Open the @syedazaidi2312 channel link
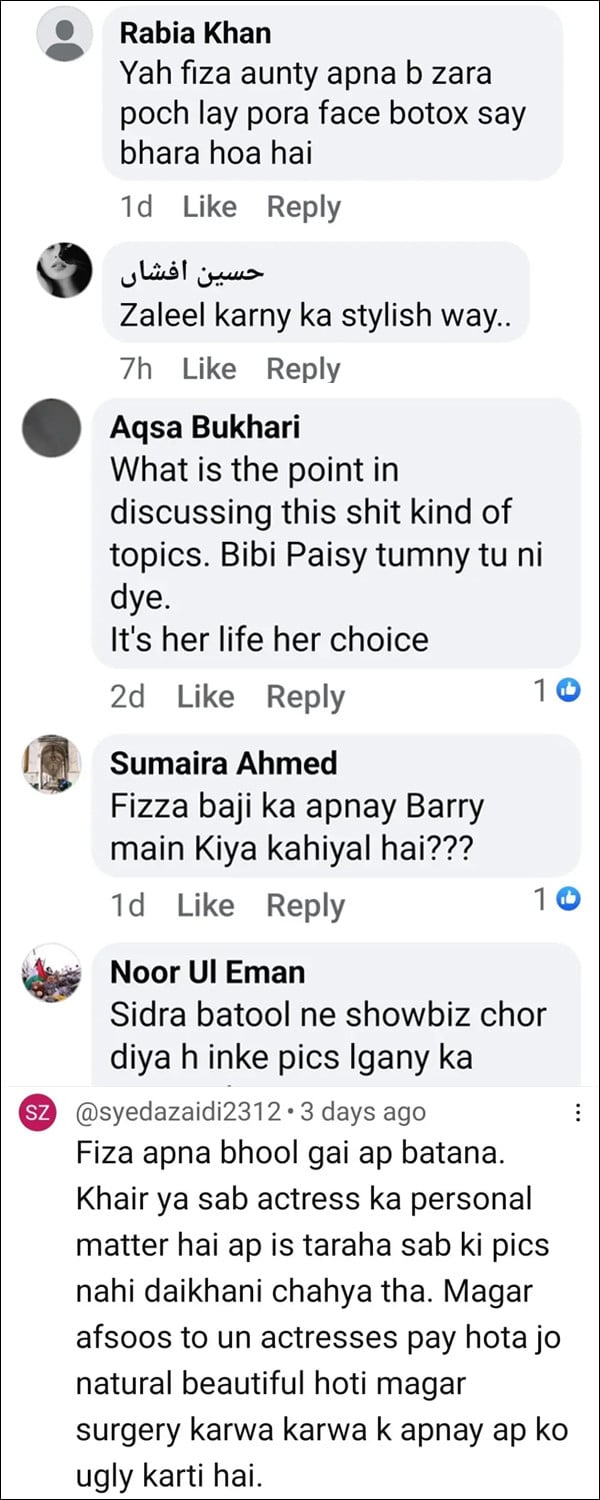The width and height of the screenshot is (600, 1500). [169, 1111]
